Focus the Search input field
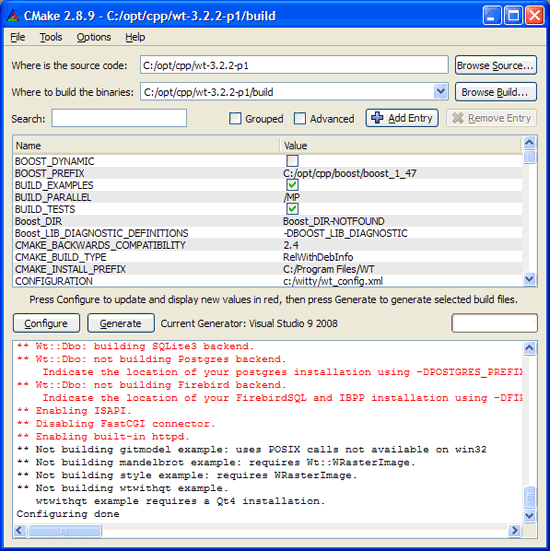550x551 pixels. (119, 118)
